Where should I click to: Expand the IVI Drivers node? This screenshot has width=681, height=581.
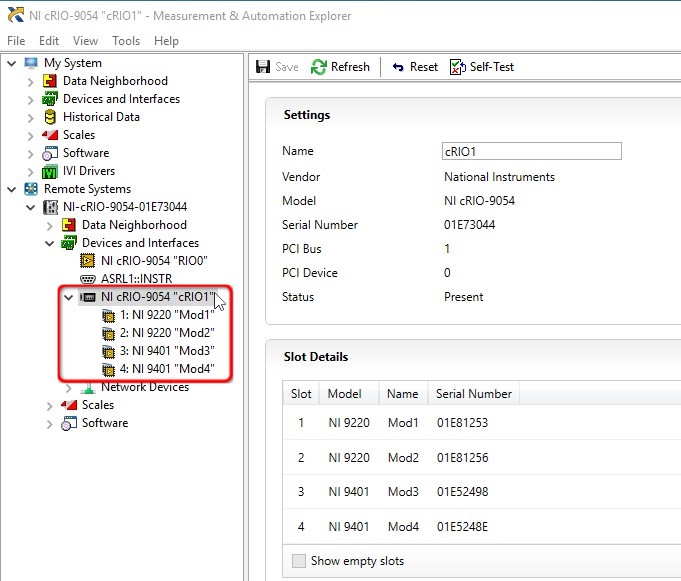point(30,172)
